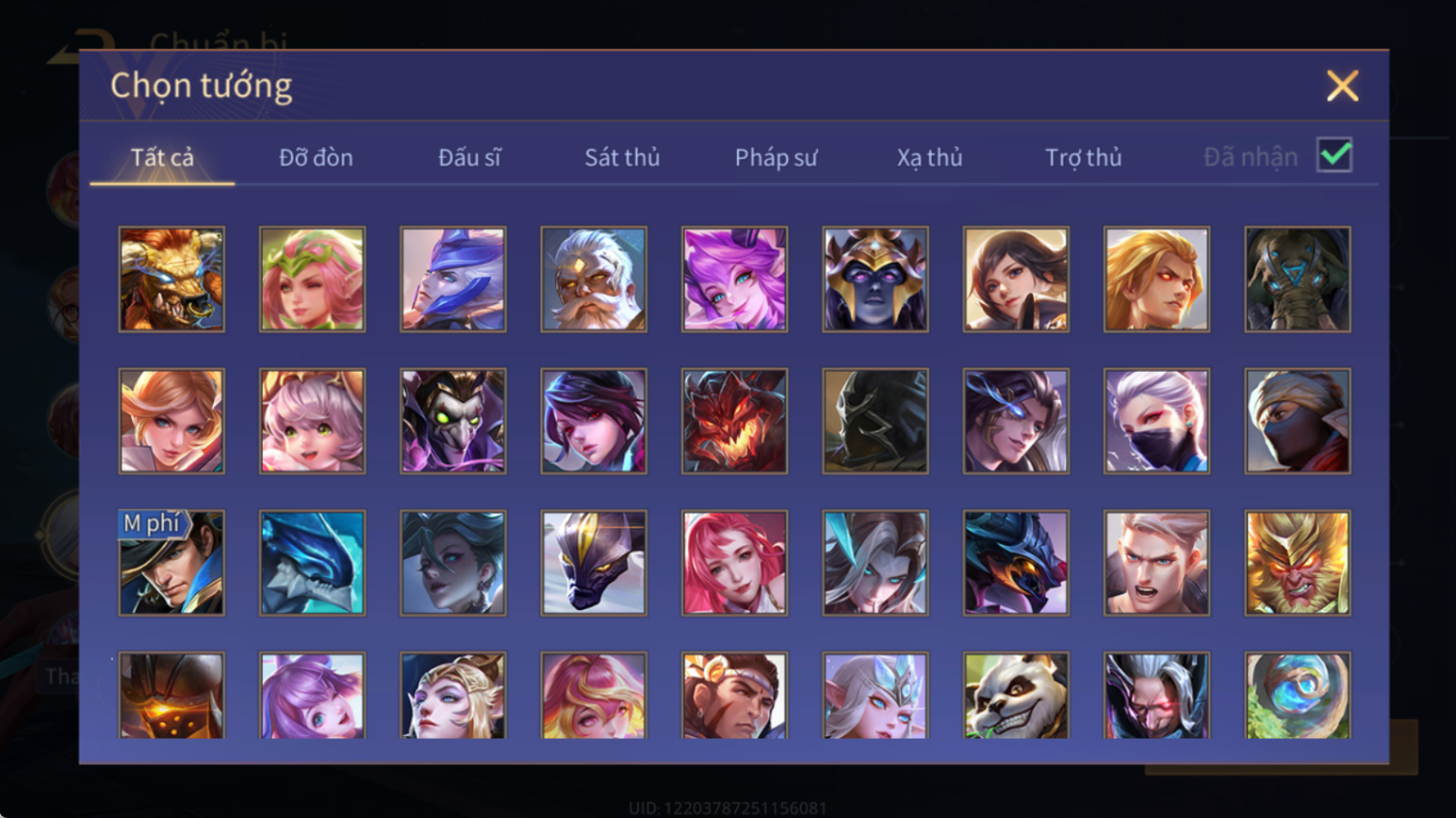The height and width of the screenshot is (818, 1456).
Task: Pick the panda hero portrait
Action: coord(1016,696)
